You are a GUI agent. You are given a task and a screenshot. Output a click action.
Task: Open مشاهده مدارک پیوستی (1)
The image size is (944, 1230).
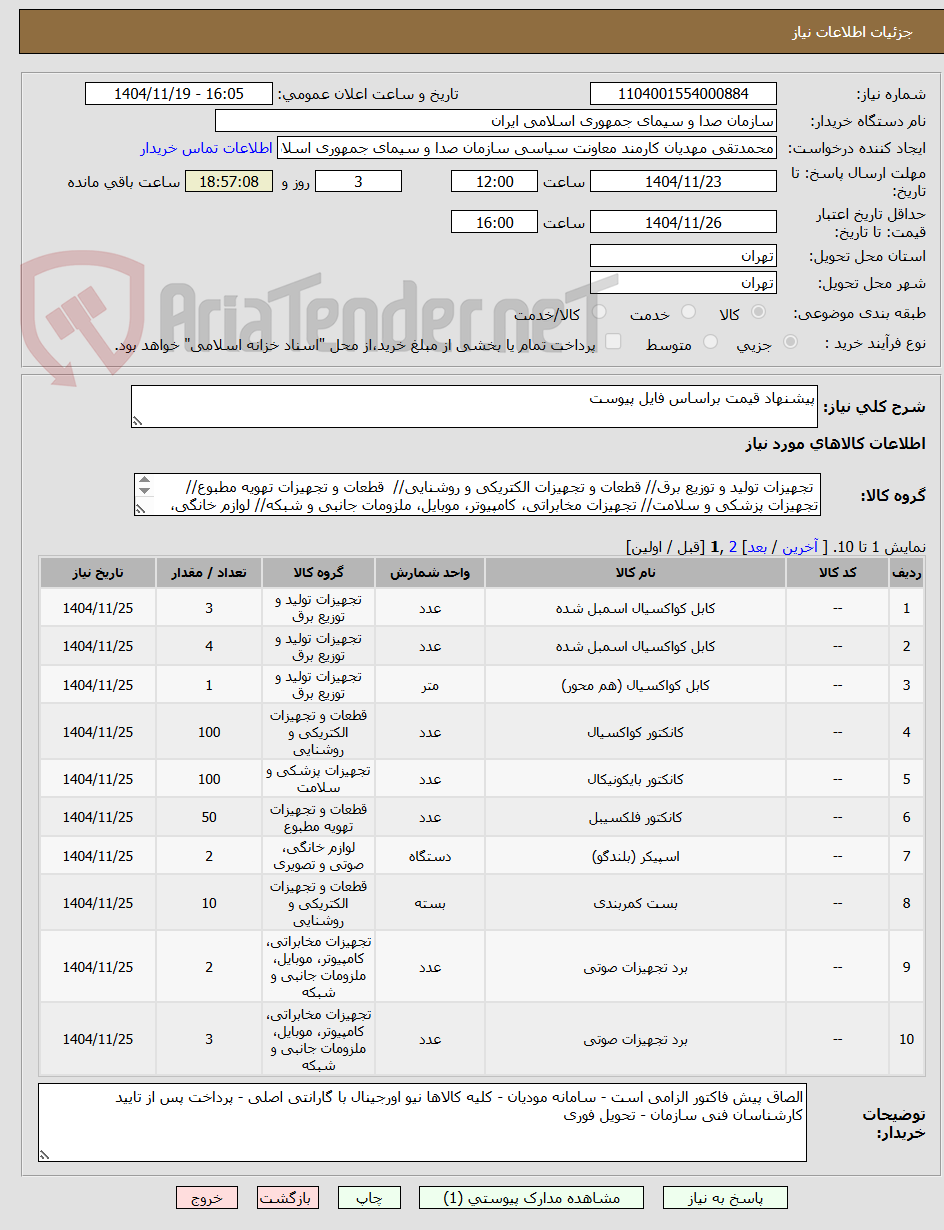point(533,1198)
